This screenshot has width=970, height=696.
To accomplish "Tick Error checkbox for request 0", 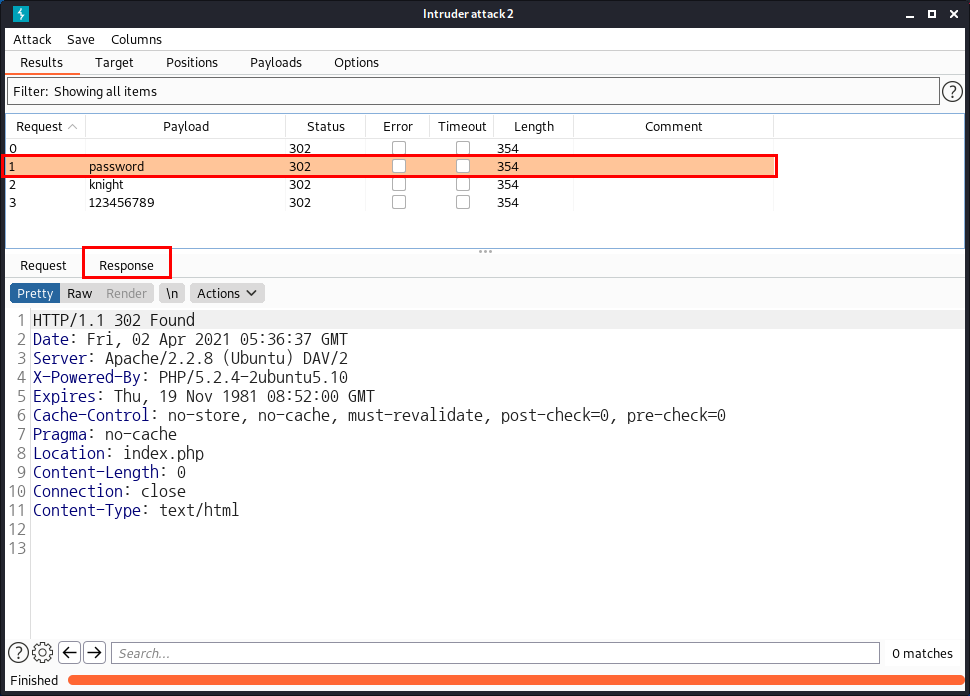I will click(x=399, y=148).
